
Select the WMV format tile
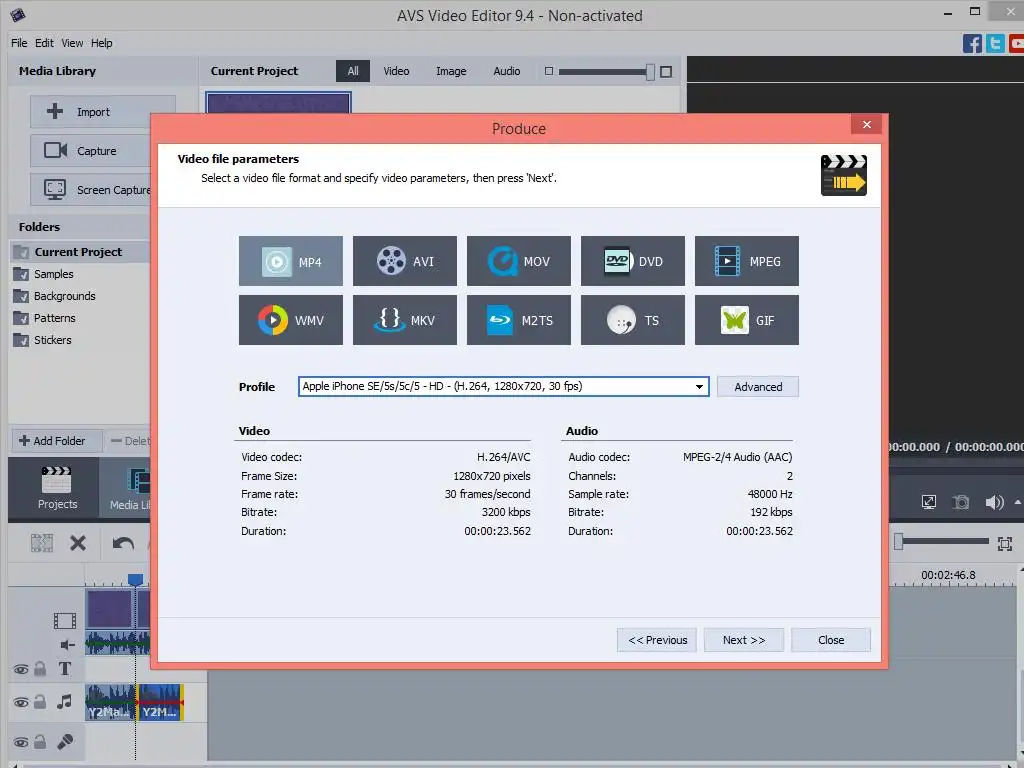click(291, 320)
